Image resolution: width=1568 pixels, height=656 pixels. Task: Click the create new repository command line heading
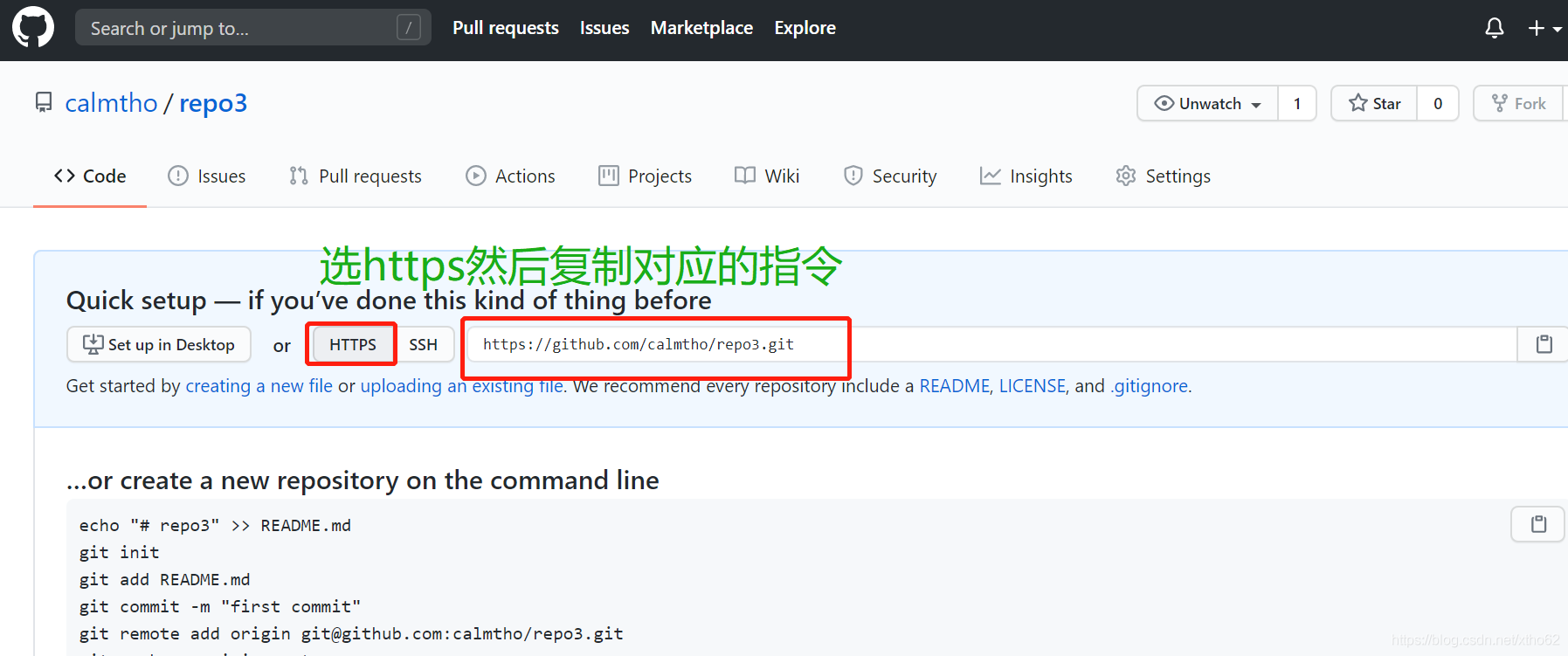coord(363,480)
